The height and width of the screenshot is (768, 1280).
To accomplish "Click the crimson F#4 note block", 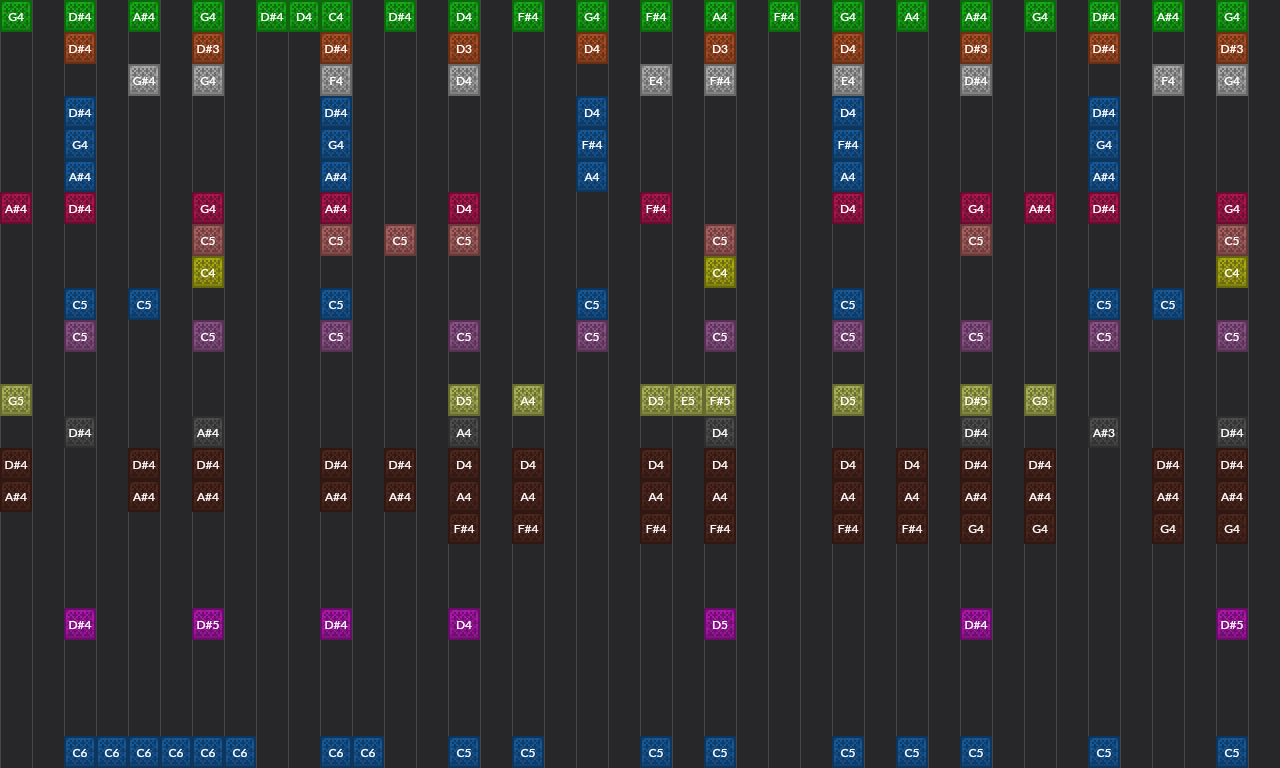I will pyautogui.click(x=656, y=208).
